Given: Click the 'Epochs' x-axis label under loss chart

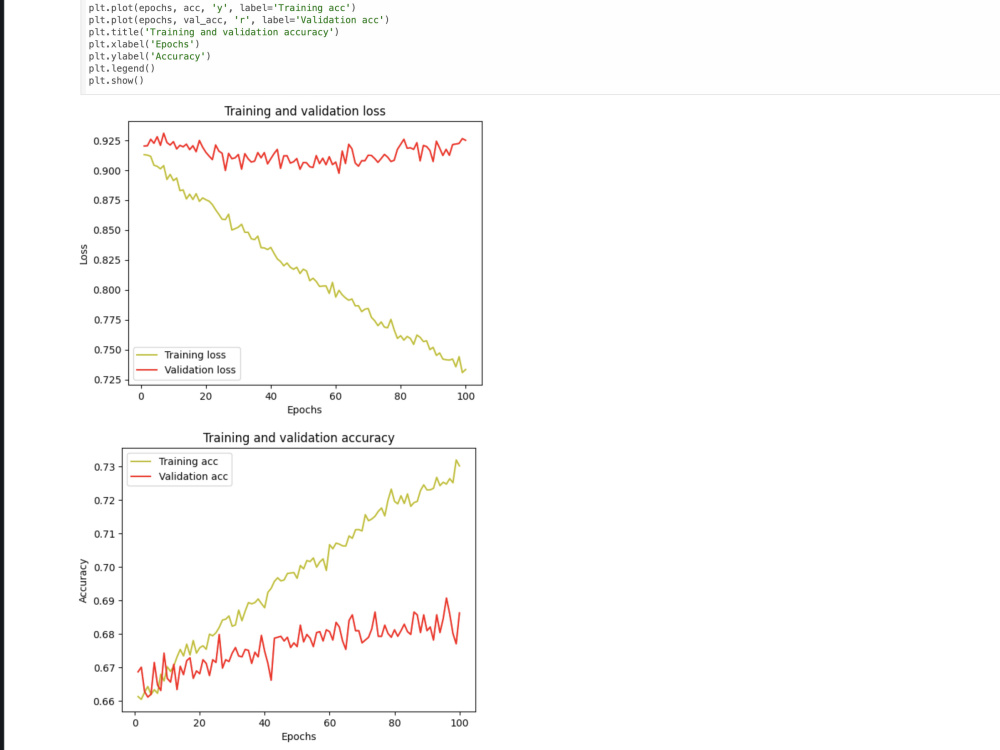Looking at the screenshot, I should pos(304,409).
